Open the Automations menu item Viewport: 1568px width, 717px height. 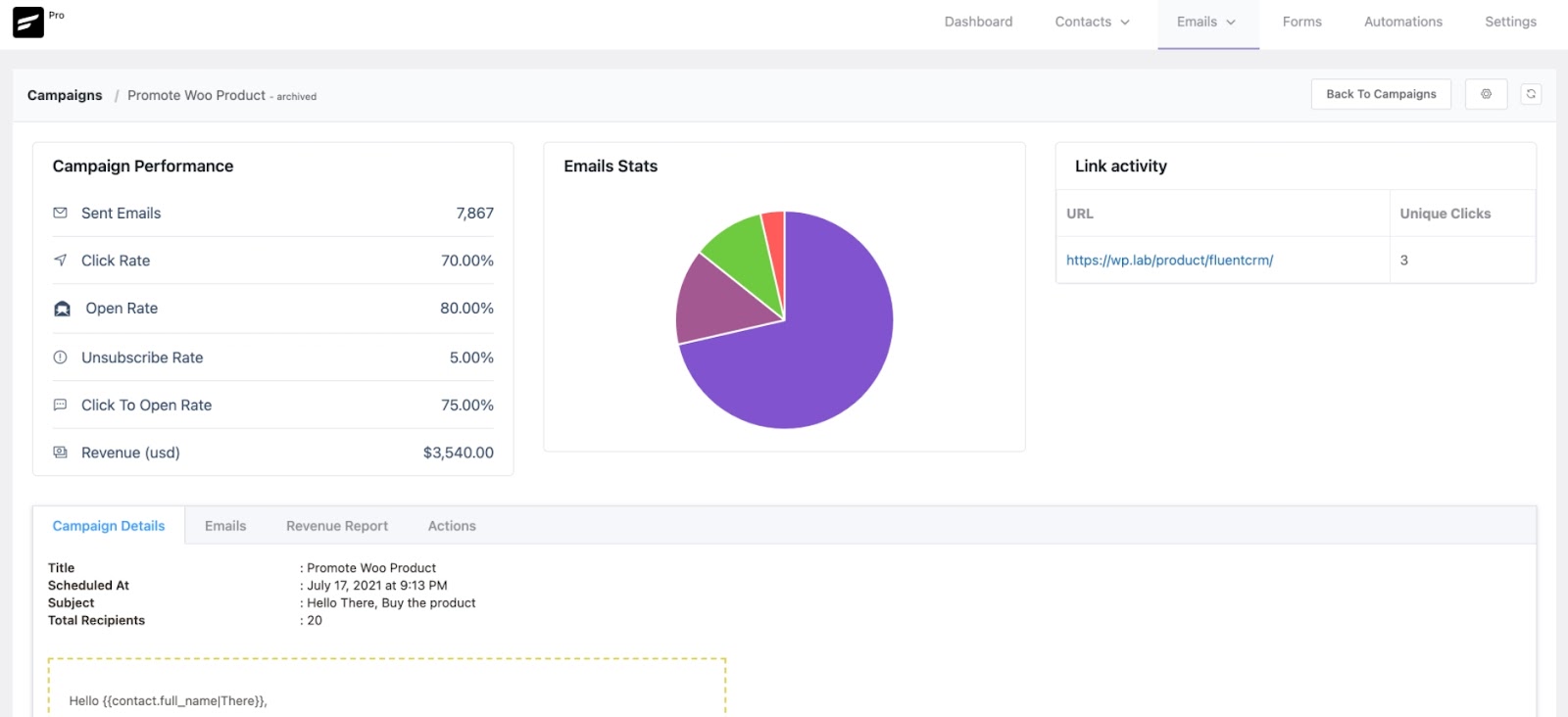[1402, 22]
